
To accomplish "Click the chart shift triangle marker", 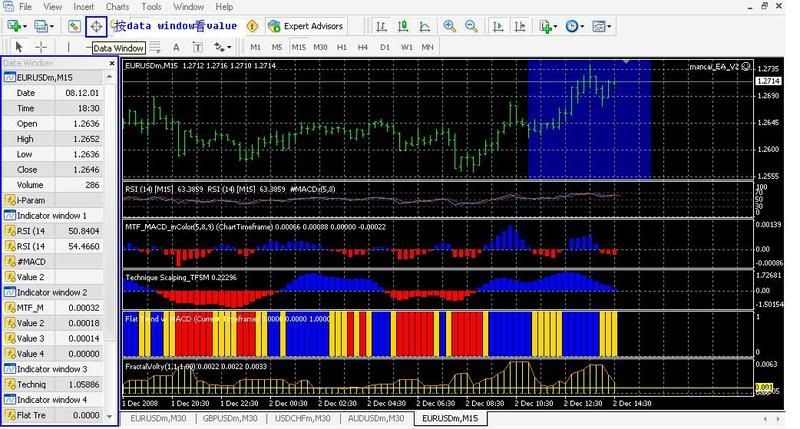I will tap(626, 62).
